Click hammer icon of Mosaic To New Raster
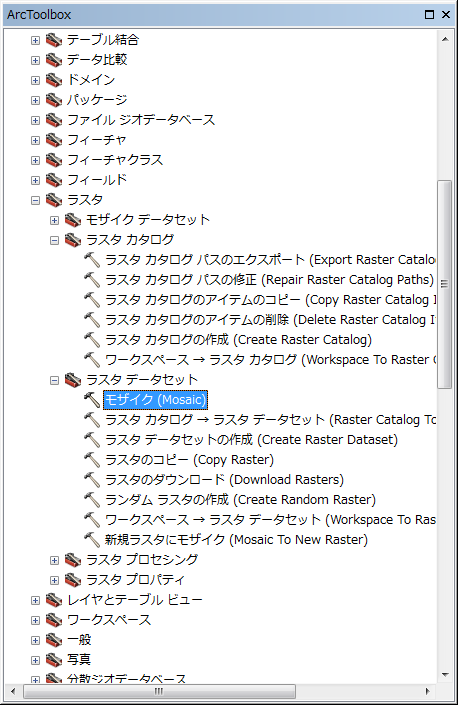 pyautogui.click(x=92, y=540)
